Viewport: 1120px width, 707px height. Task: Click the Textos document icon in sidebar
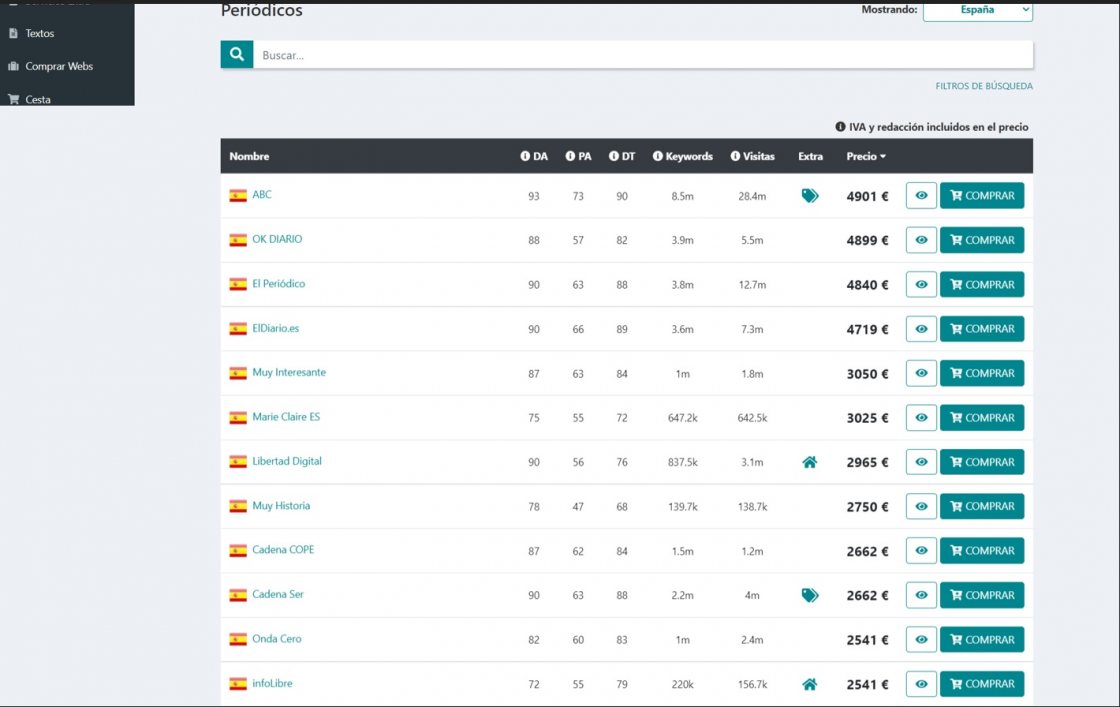13,33
